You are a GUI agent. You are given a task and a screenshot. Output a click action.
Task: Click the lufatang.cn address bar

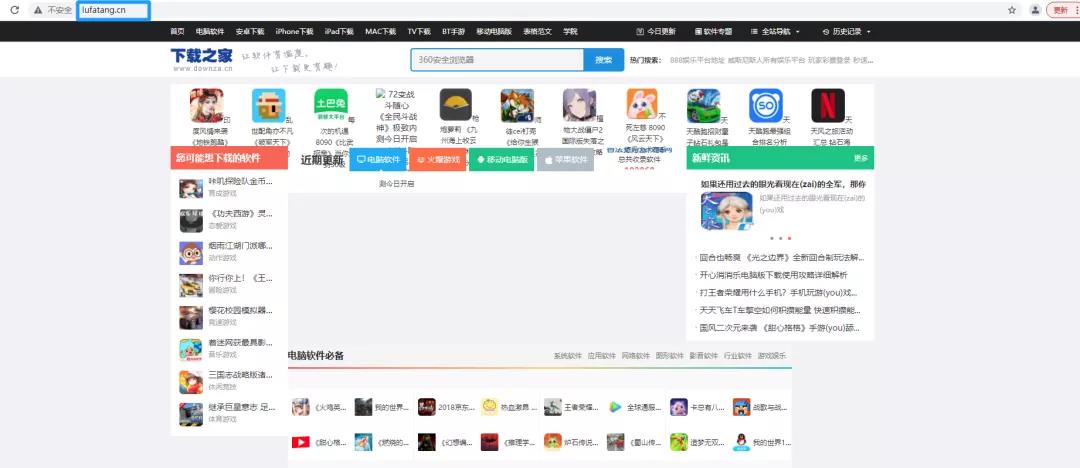114,10
